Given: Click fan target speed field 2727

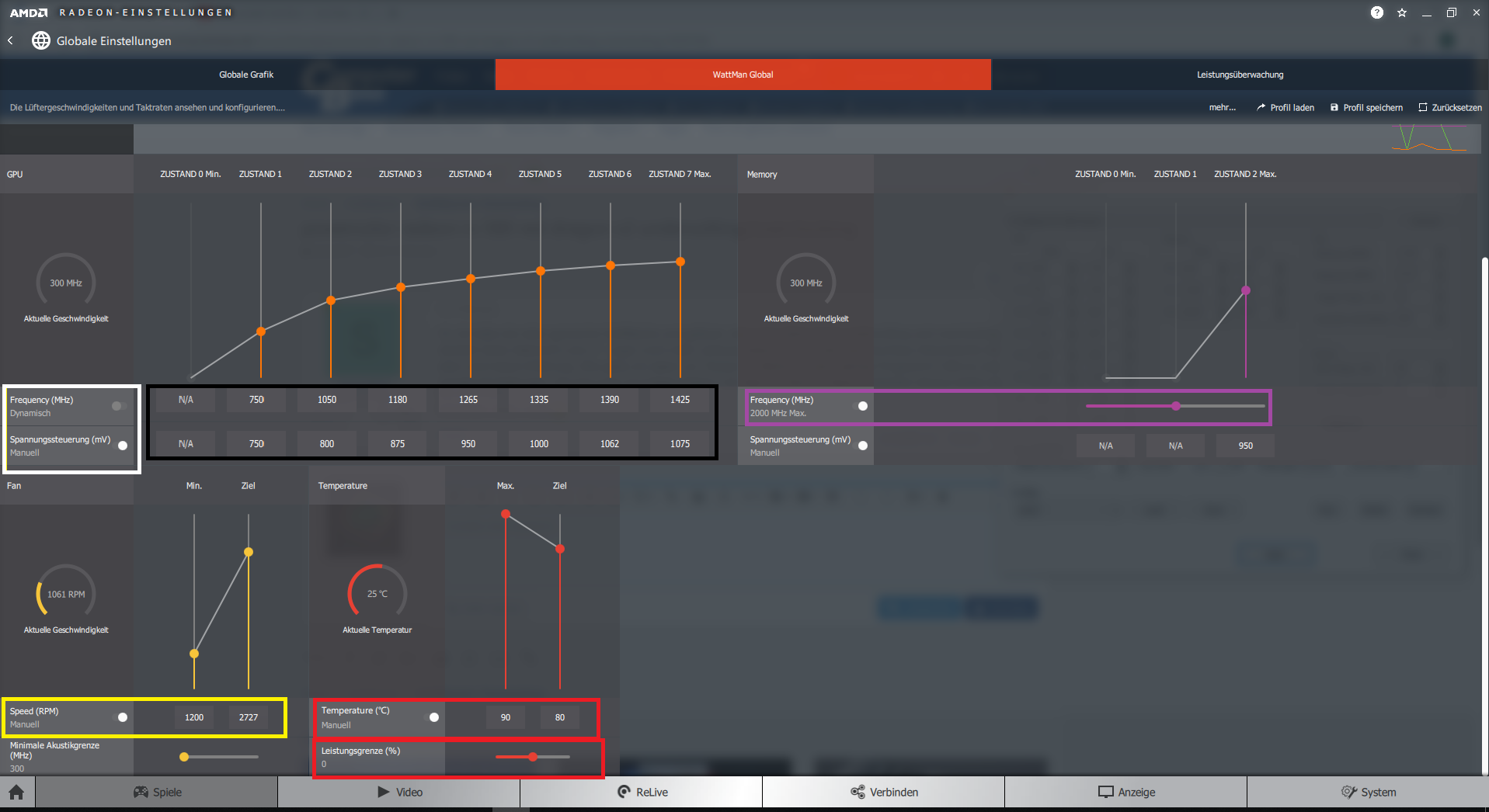Looking at the screenshot, I should tap(249, 717).
